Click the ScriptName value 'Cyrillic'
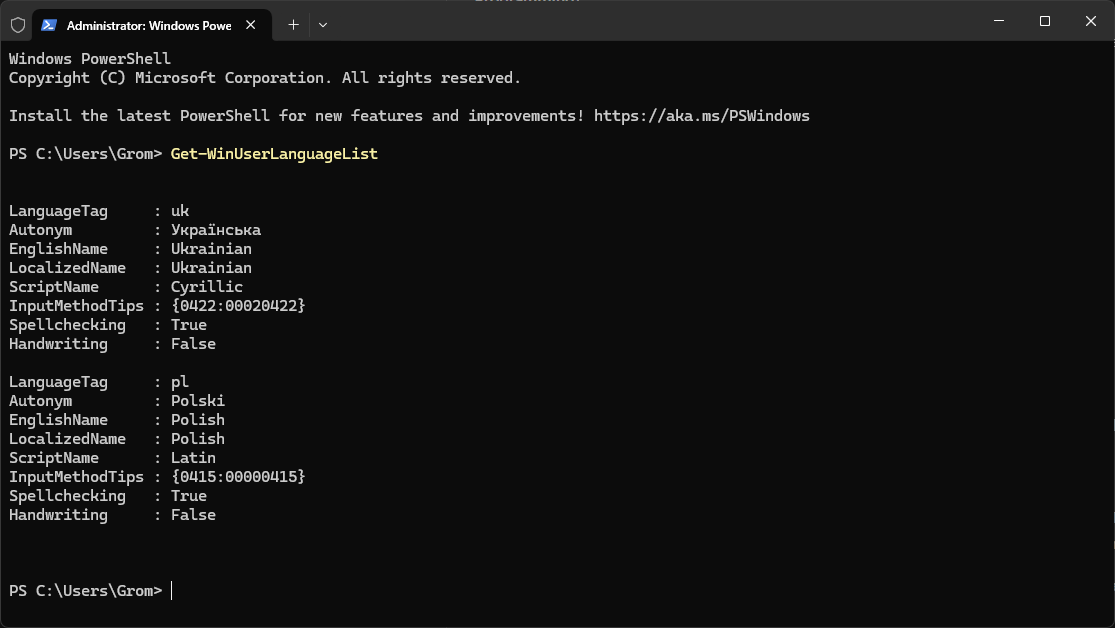 (x=207, y=287)
